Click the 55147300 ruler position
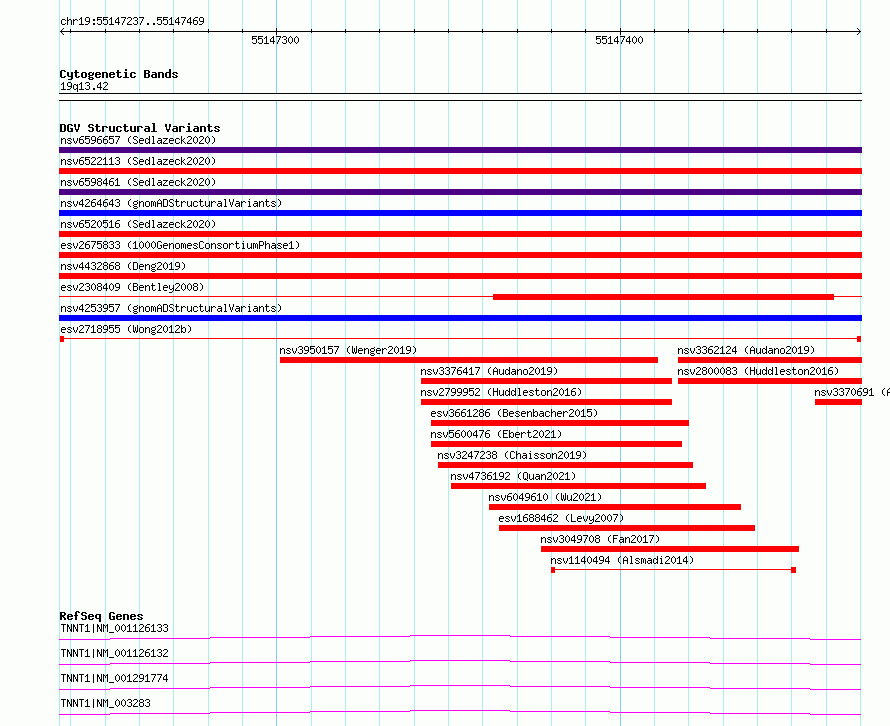The image size is (890, 726). [x=275, y=40]
